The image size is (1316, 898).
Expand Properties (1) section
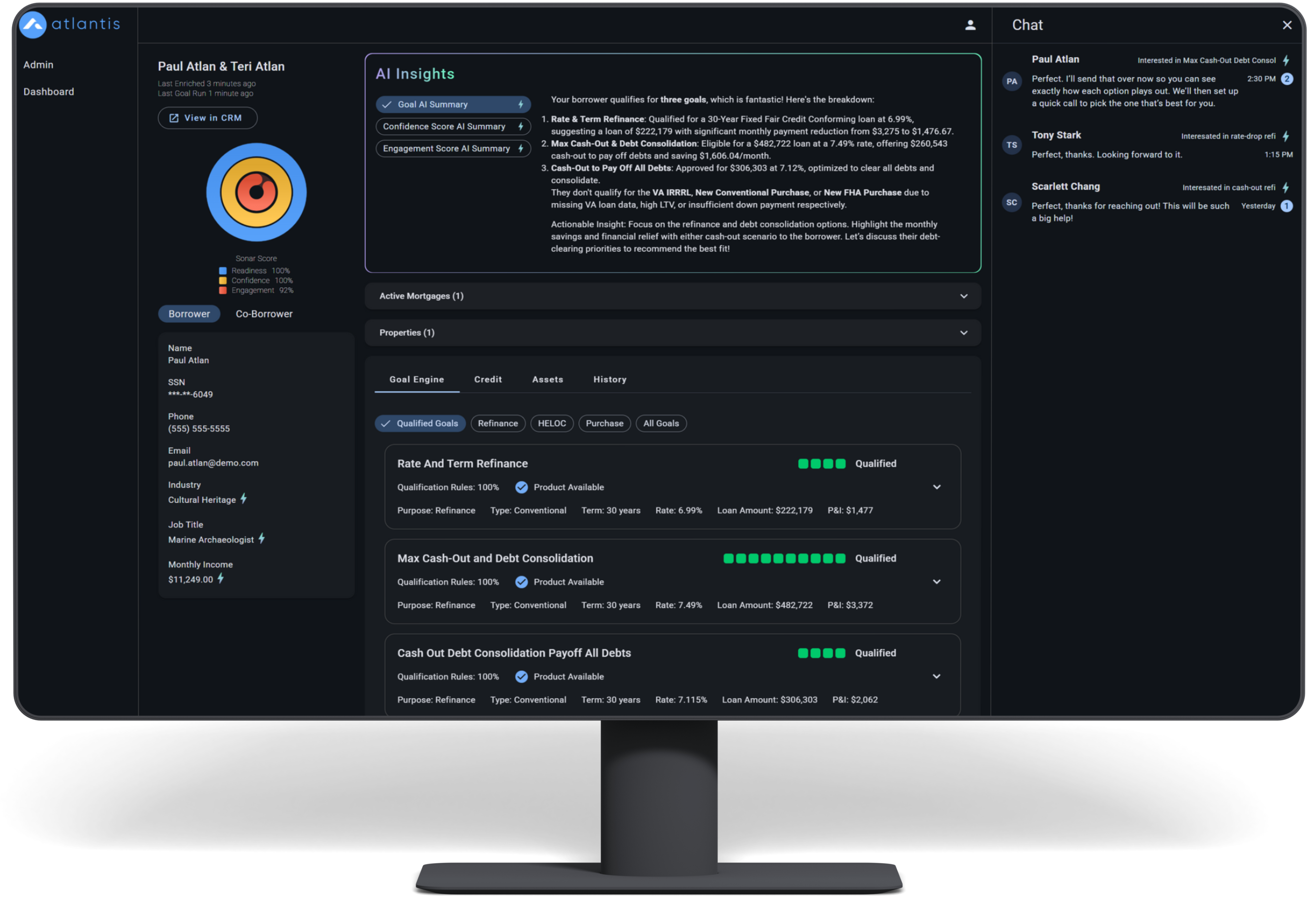pyautogui.click(x=673, y=332)
